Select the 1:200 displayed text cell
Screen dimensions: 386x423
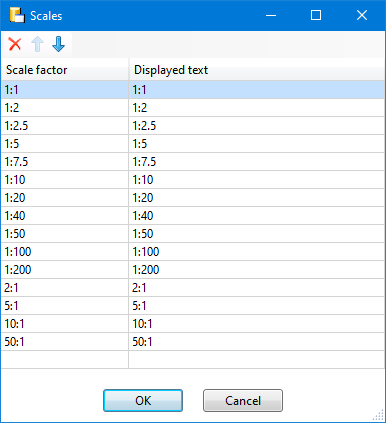pos(257,270)
